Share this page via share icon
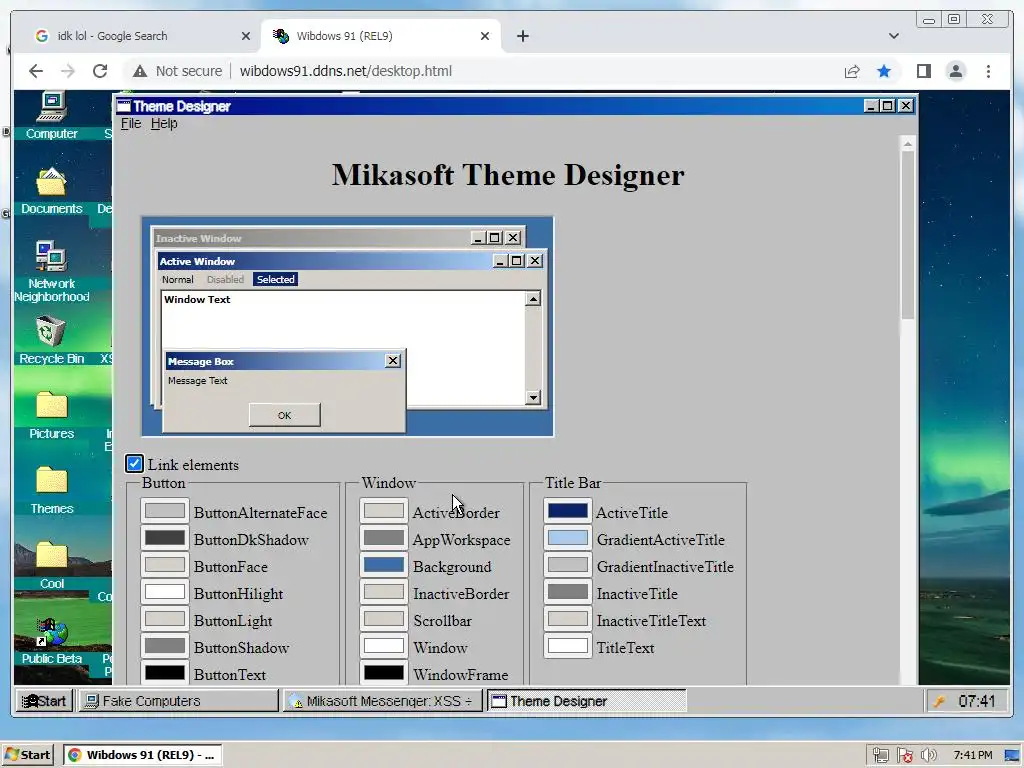This screenshot has height=768, width=1024. click(x=852, y=71)
